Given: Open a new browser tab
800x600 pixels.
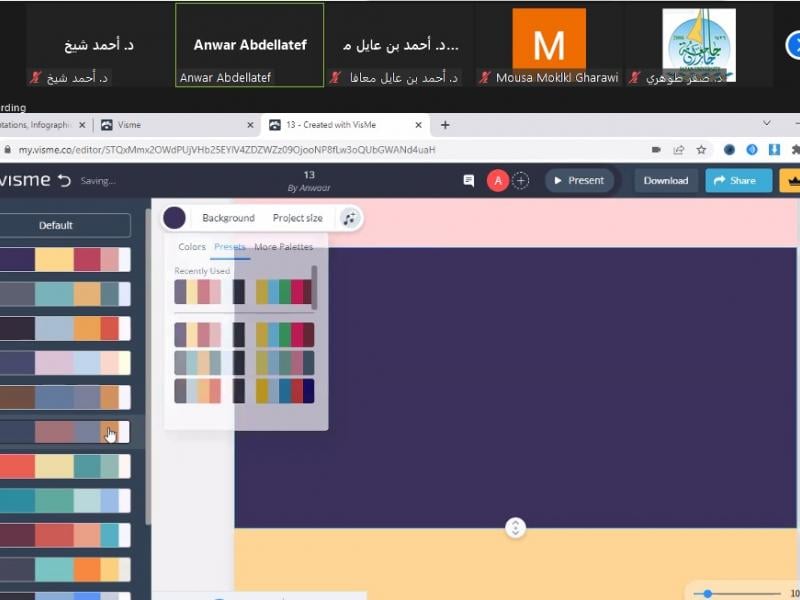Looking at the screenshot, I should (445, 125).
